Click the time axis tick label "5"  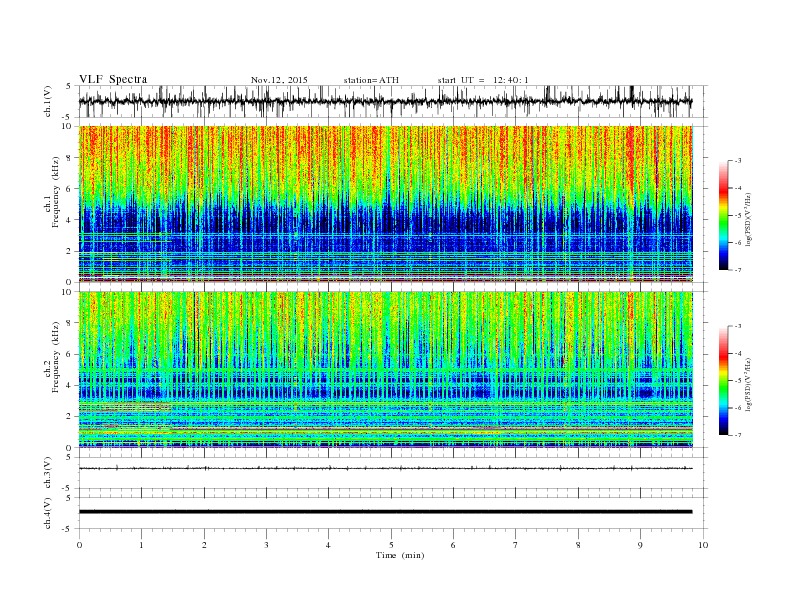click(391, 545)
